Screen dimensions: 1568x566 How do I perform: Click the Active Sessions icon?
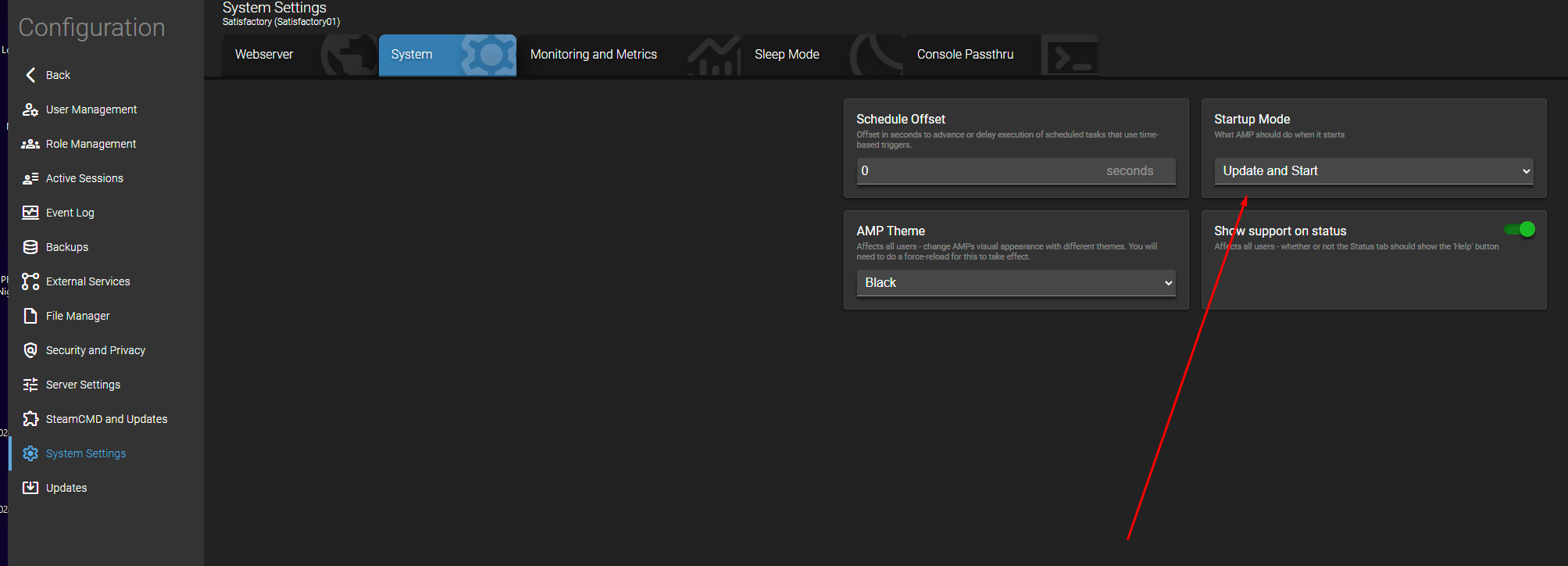(x=30, y=178)
